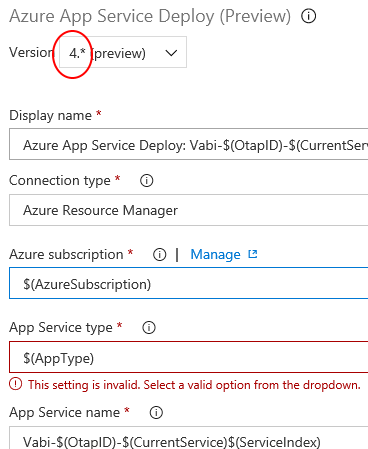This screenshot has width=368, height=449.
Task: Click the App Service name label
Action: 64,413
